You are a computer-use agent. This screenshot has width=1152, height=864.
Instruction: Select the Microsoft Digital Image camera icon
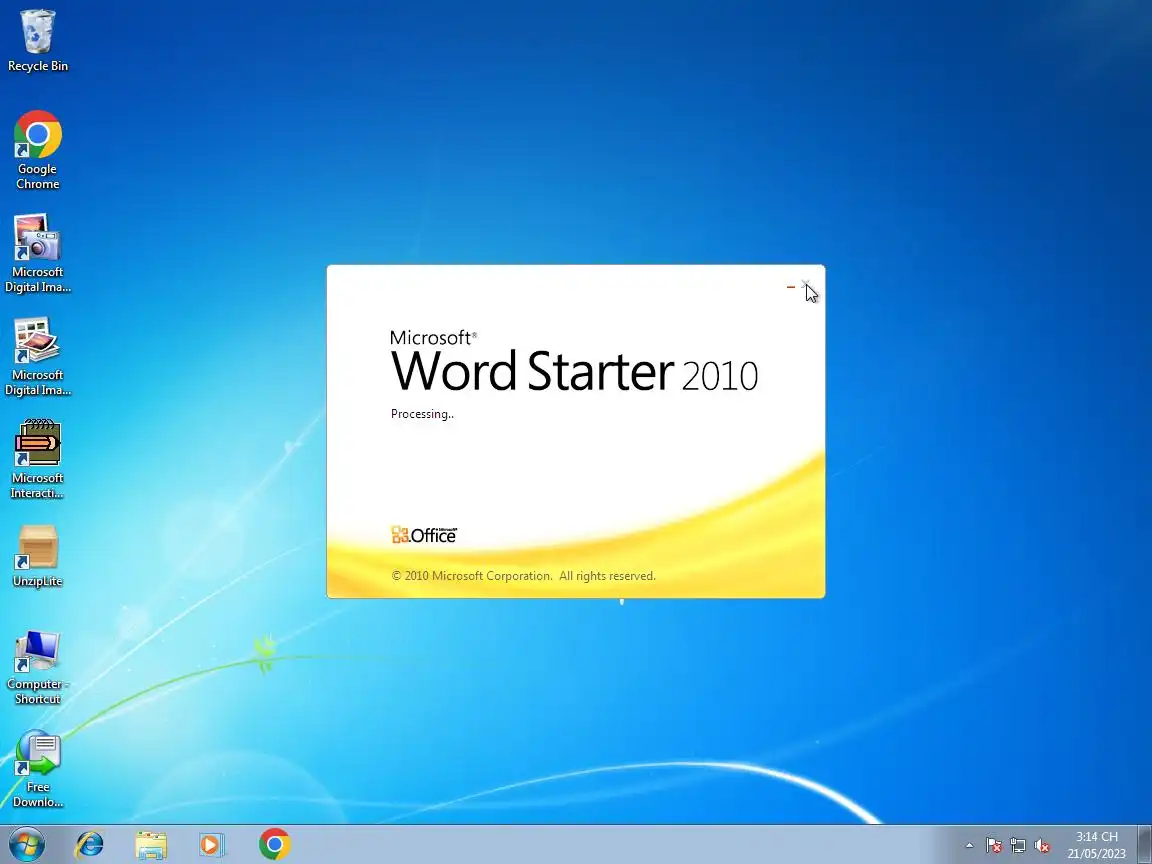(x=37, y=253)
